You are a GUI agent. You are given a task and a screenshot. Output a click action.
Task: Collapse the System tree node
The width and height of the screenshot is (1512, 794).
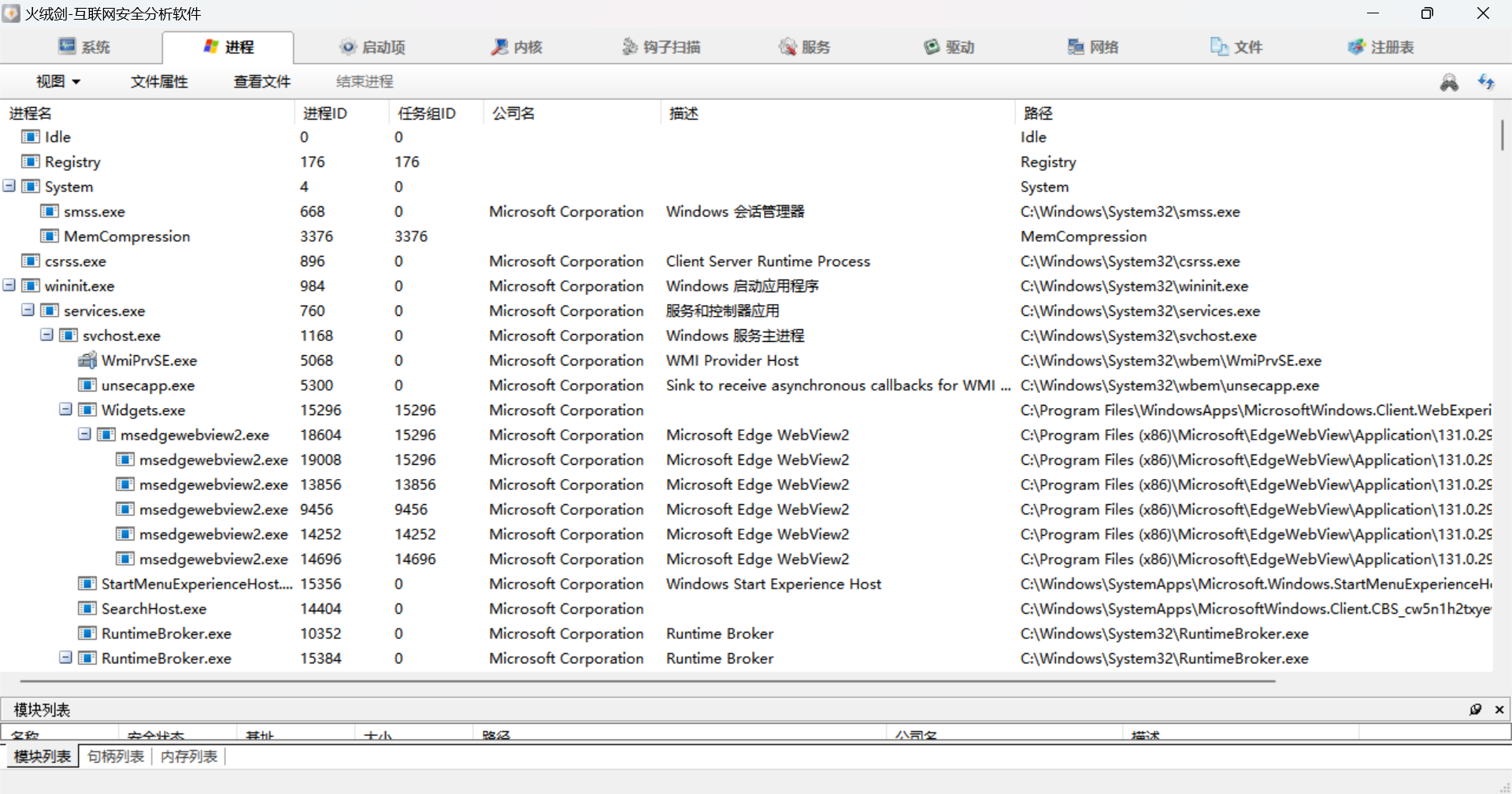point(9,186)
